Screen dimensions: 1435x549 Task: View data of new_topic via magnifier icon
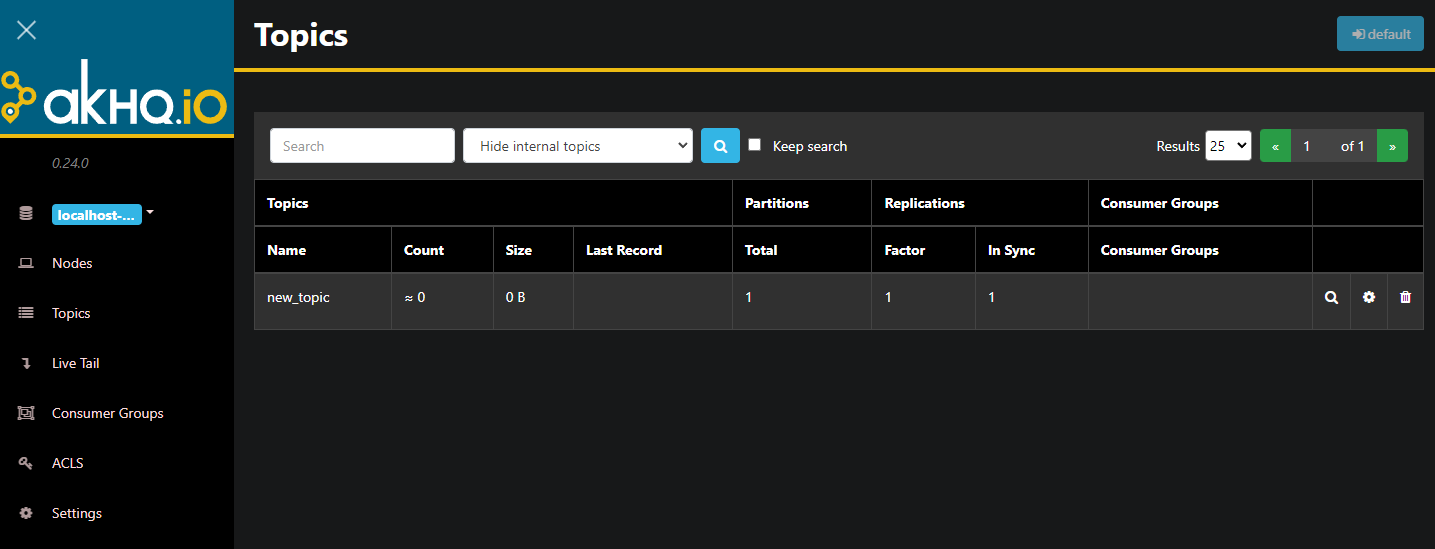1331,298
